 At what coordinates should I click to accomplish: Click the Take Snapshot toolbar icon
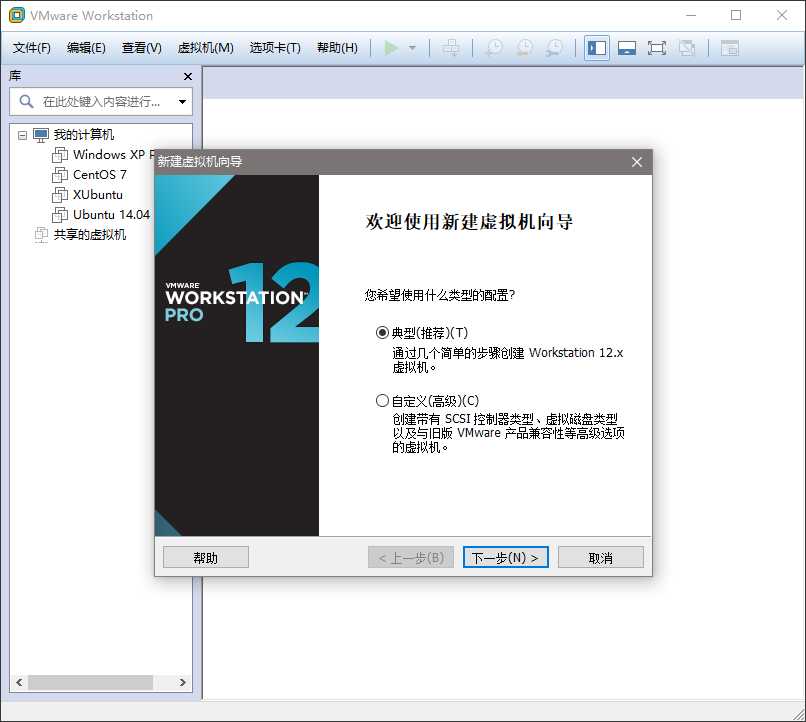click(x=494, y=48)
